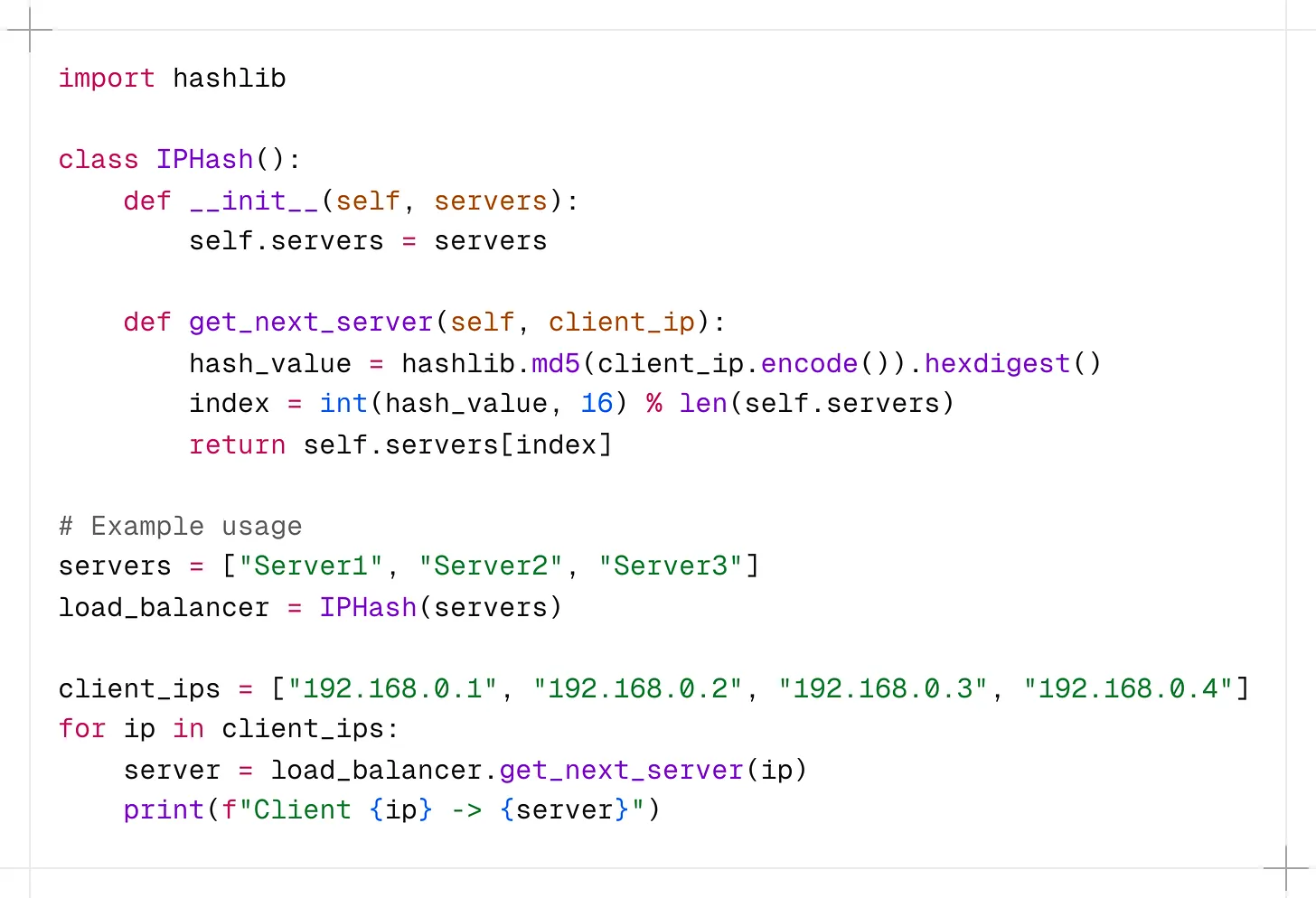Click the get_next_server method definition name
This screenshot has height=898, width=1316.
[311, 323]
